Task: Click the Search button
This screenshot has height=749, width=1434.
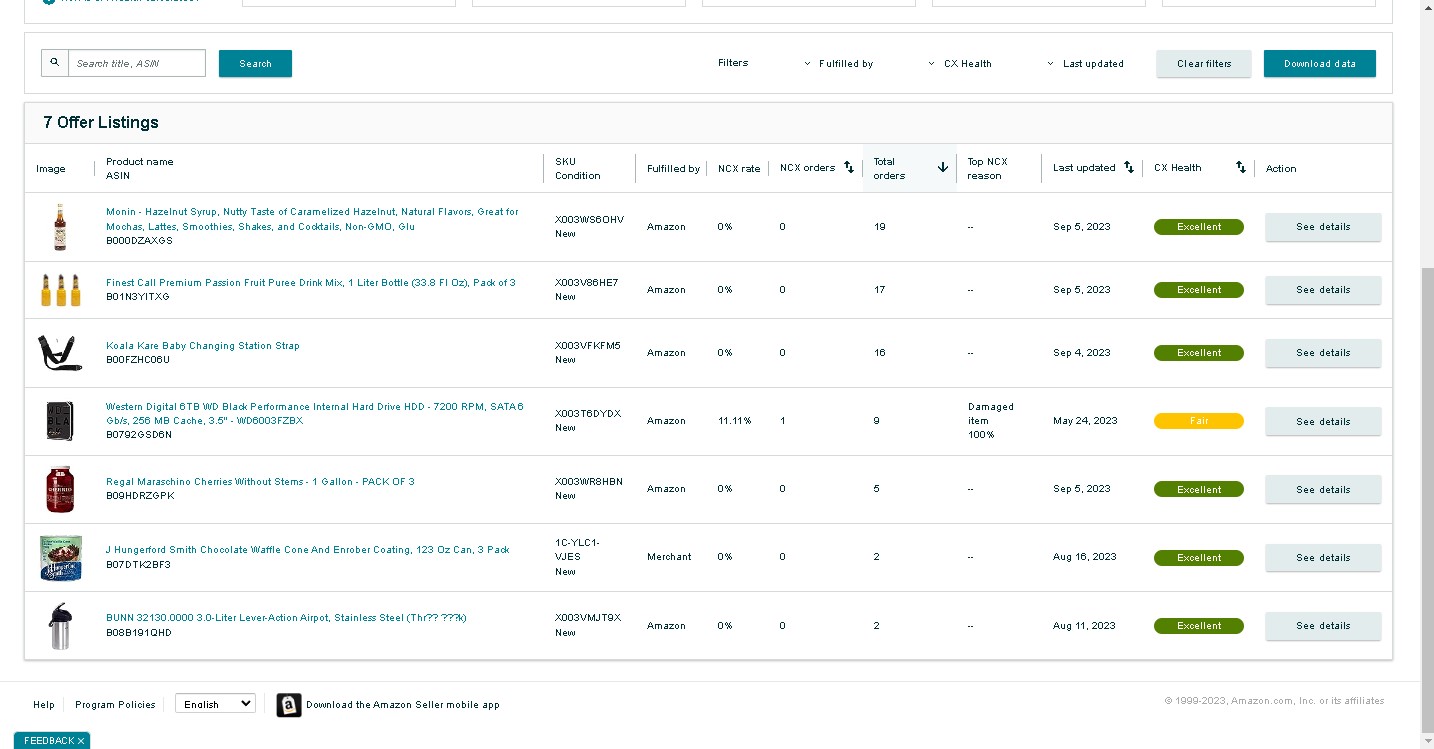Action: (255, 63)
